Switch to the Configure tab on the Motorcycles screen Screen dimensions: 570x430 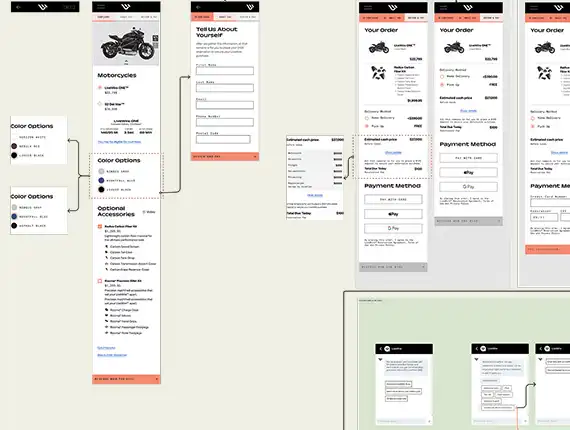click(x=103, y=17)
